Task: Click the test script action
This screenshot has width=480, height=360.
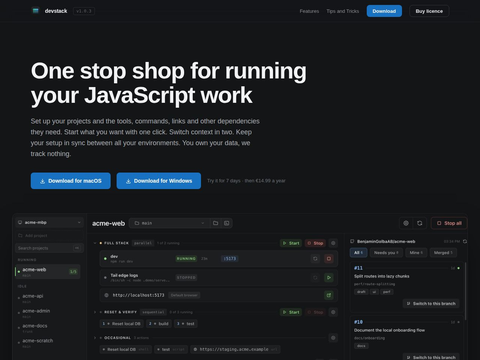Action: 171,349
